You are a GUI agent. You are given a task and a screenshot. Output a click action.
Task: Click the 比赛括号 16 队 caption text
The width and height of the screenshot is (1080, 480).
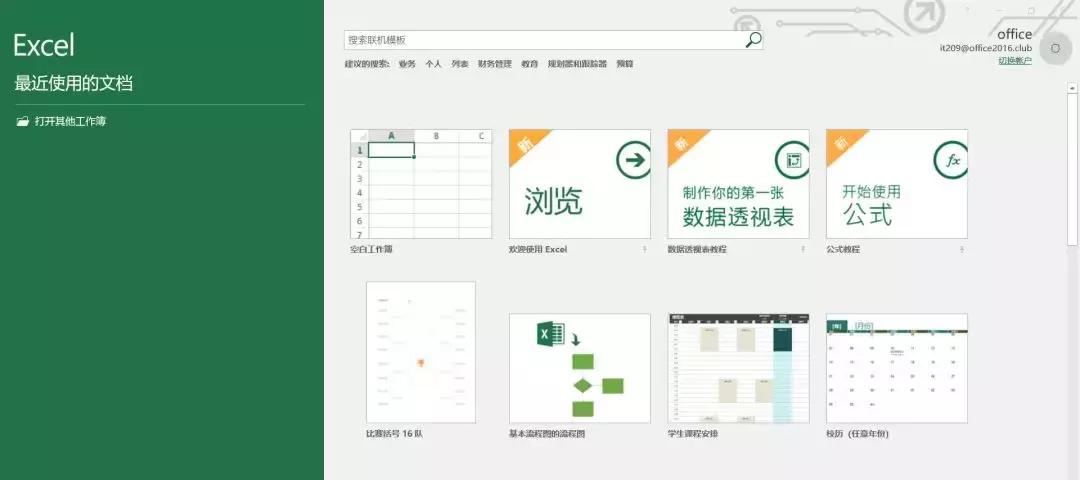394,435
